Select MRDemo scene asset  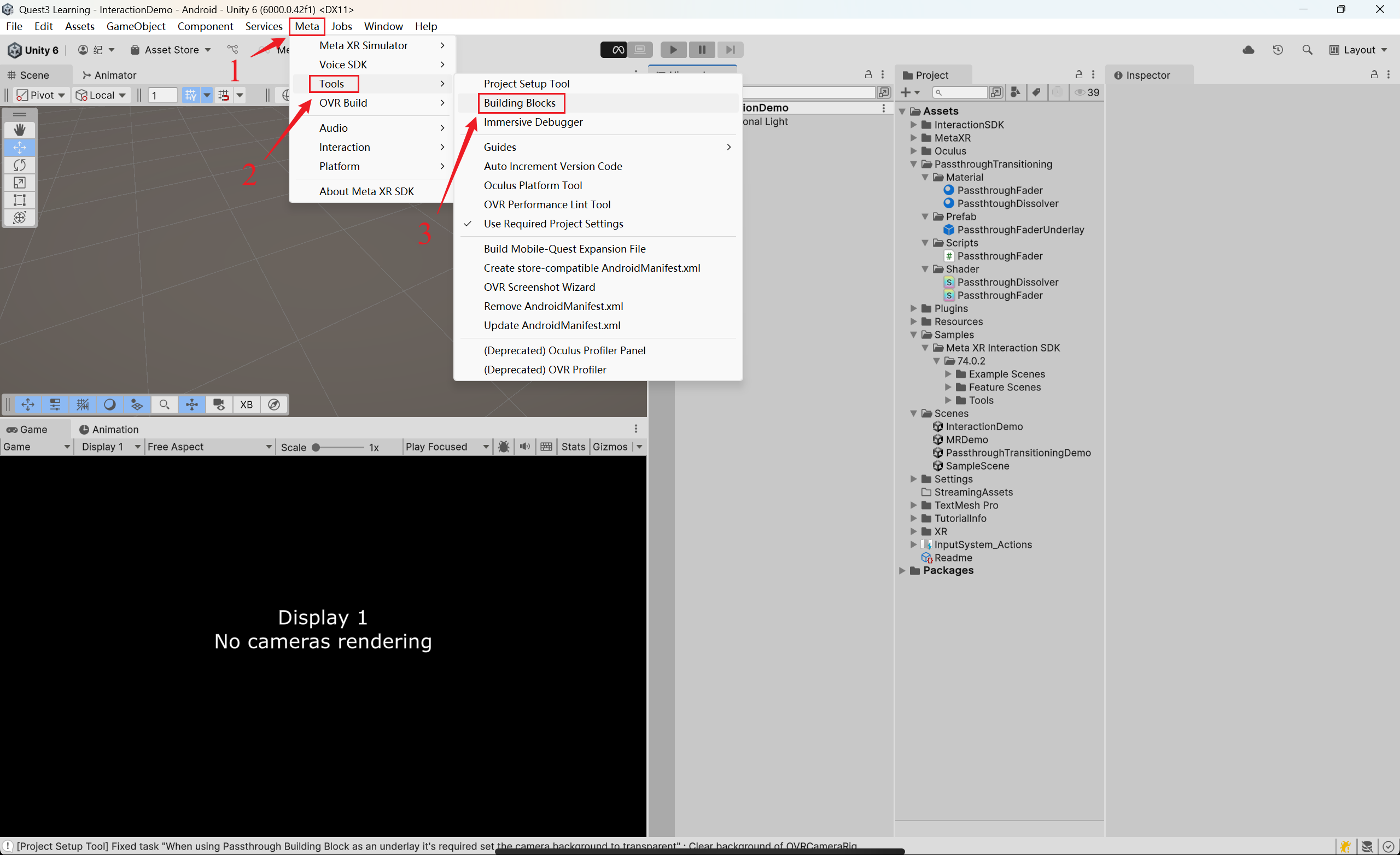click(x=966, y=440)
